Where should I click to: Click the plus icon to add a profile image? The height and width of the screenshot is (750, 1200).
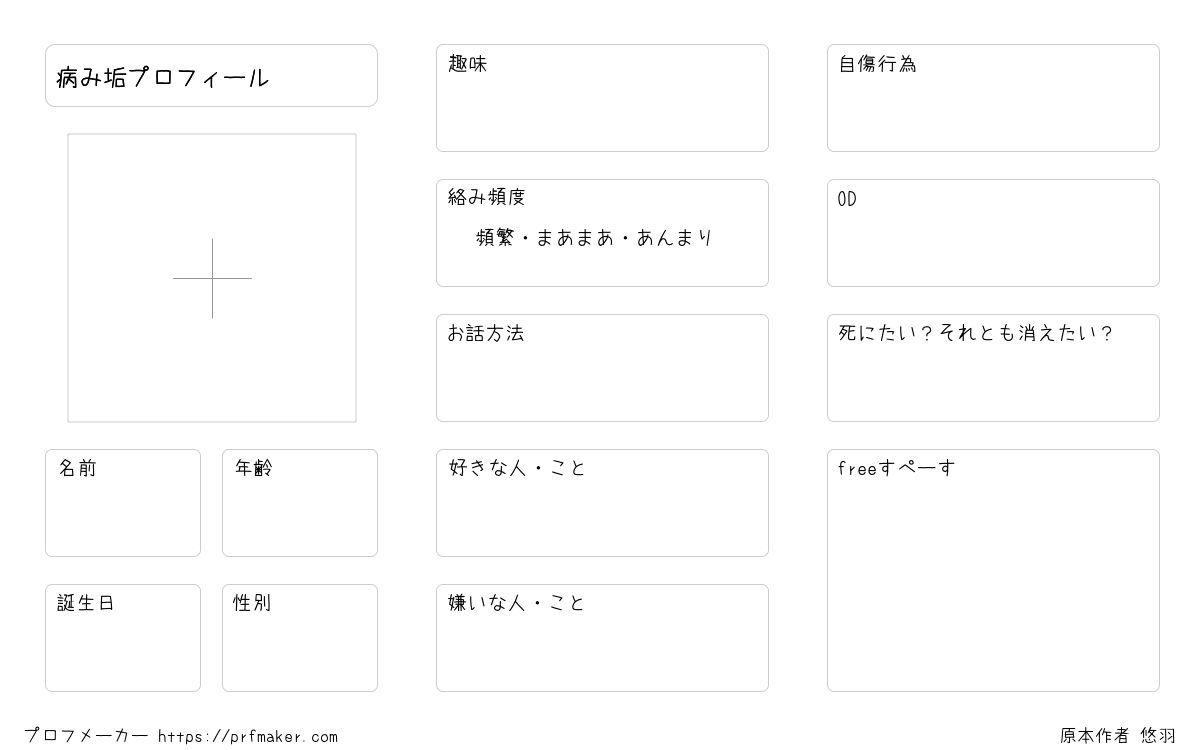[x=212, y=278]
